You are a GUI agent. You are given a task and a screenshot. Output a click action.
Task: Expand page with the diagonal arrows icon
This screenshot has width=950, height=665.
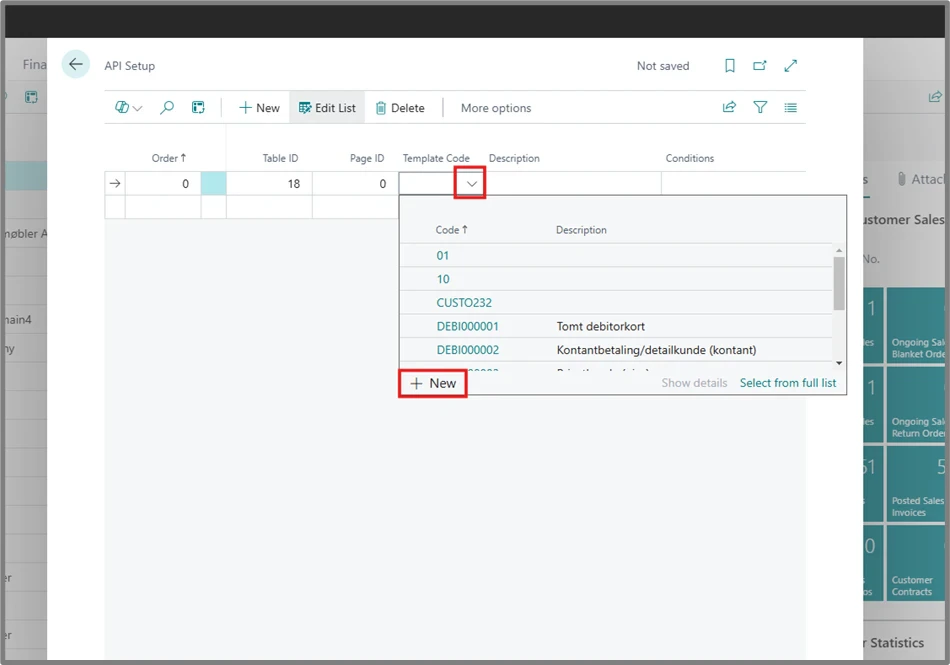click(x=790, y=65)
